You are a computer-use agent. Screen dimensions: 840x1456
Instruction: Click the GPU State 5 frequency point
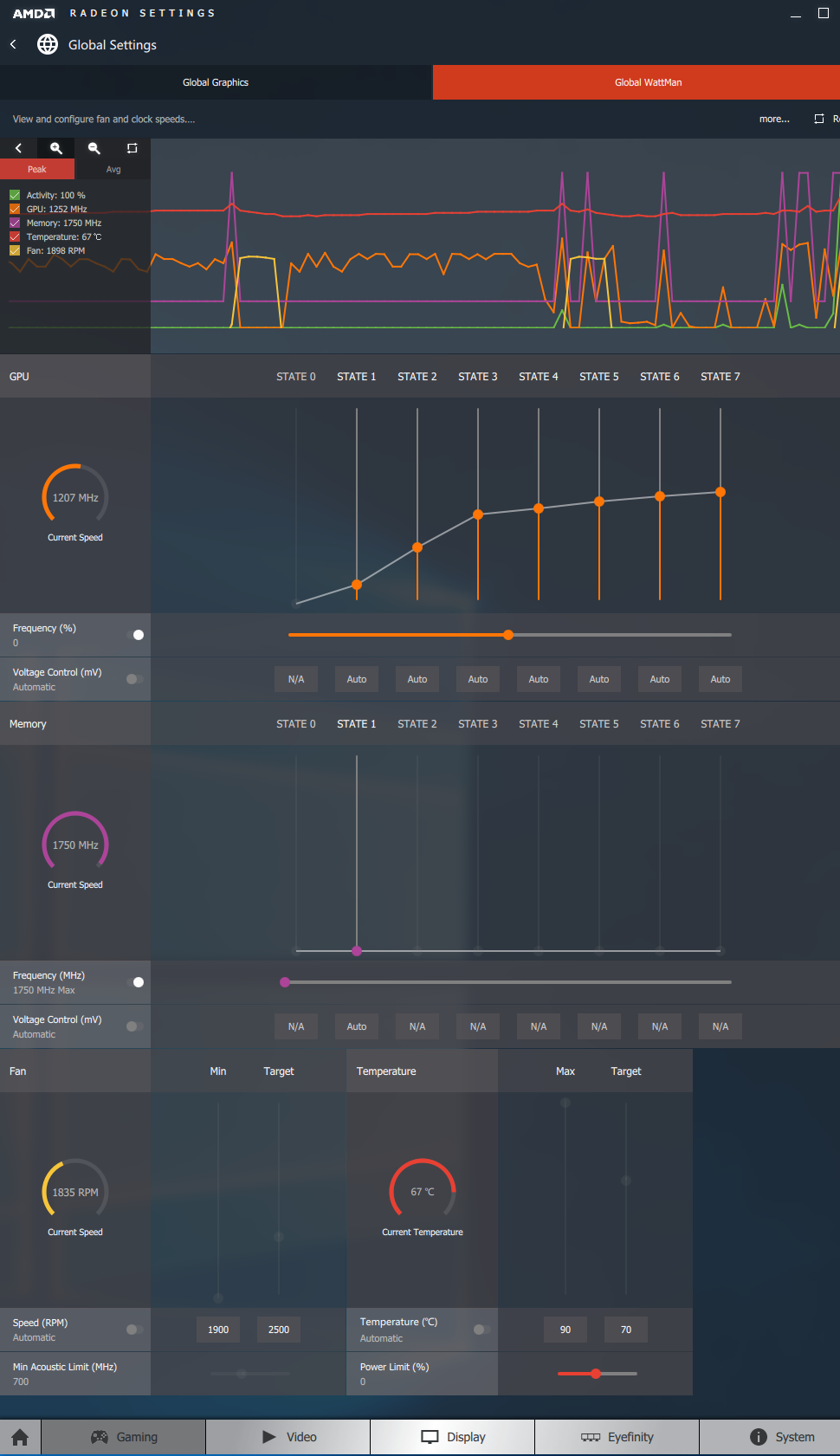599,502
